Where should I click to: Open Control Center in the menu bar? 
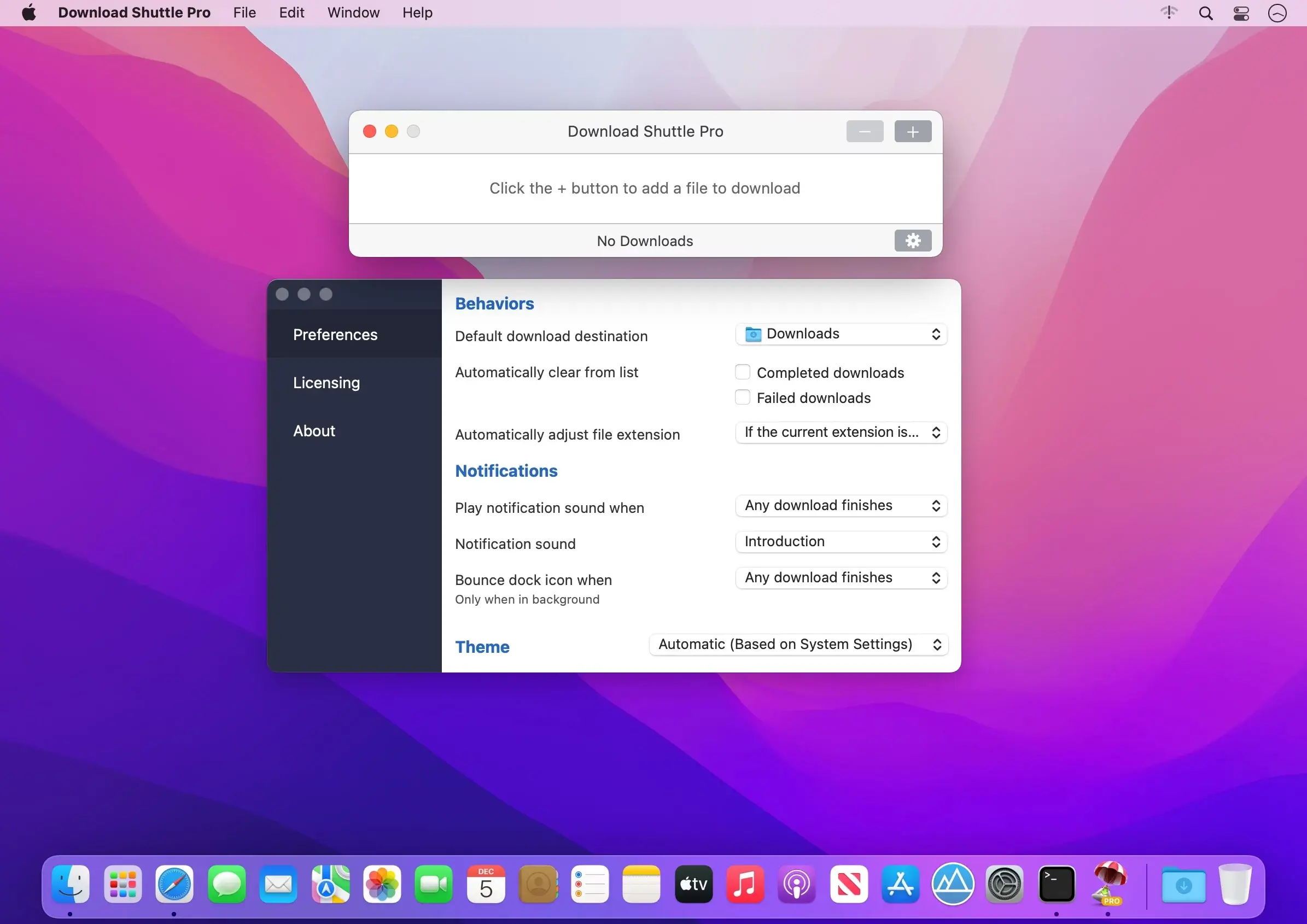point(1241,13)
